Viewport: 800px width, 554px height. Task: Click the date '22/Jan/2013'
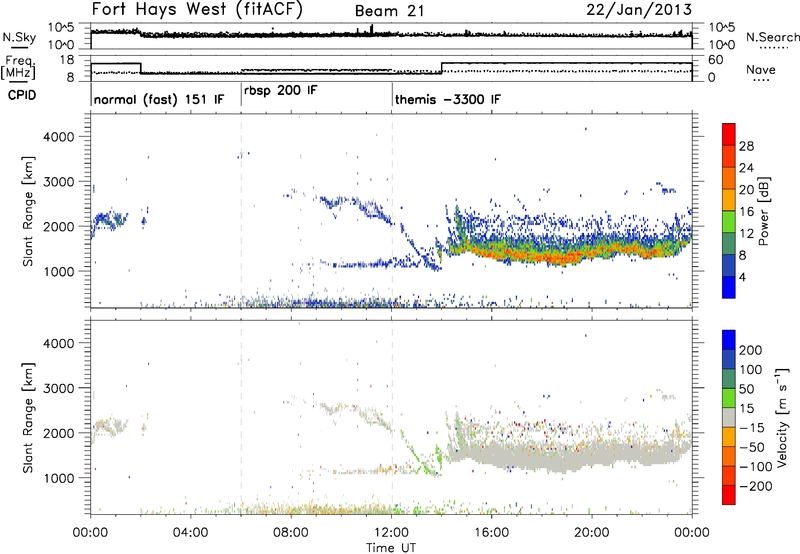(639, 10)
